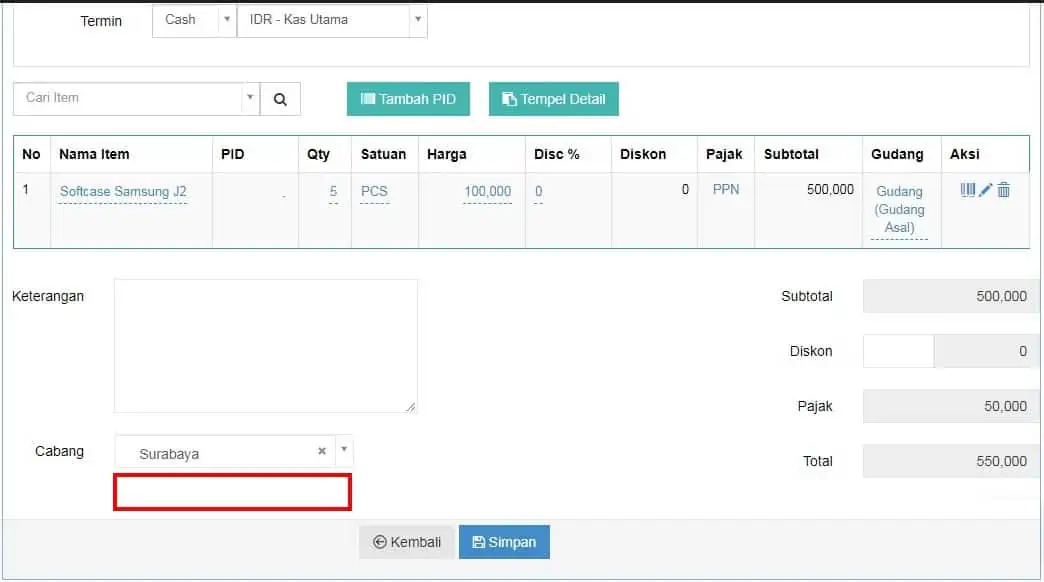The width and height of the screenshot is (1044, 582).
Task: Click the PPN tax link
Action: (726, 190)
